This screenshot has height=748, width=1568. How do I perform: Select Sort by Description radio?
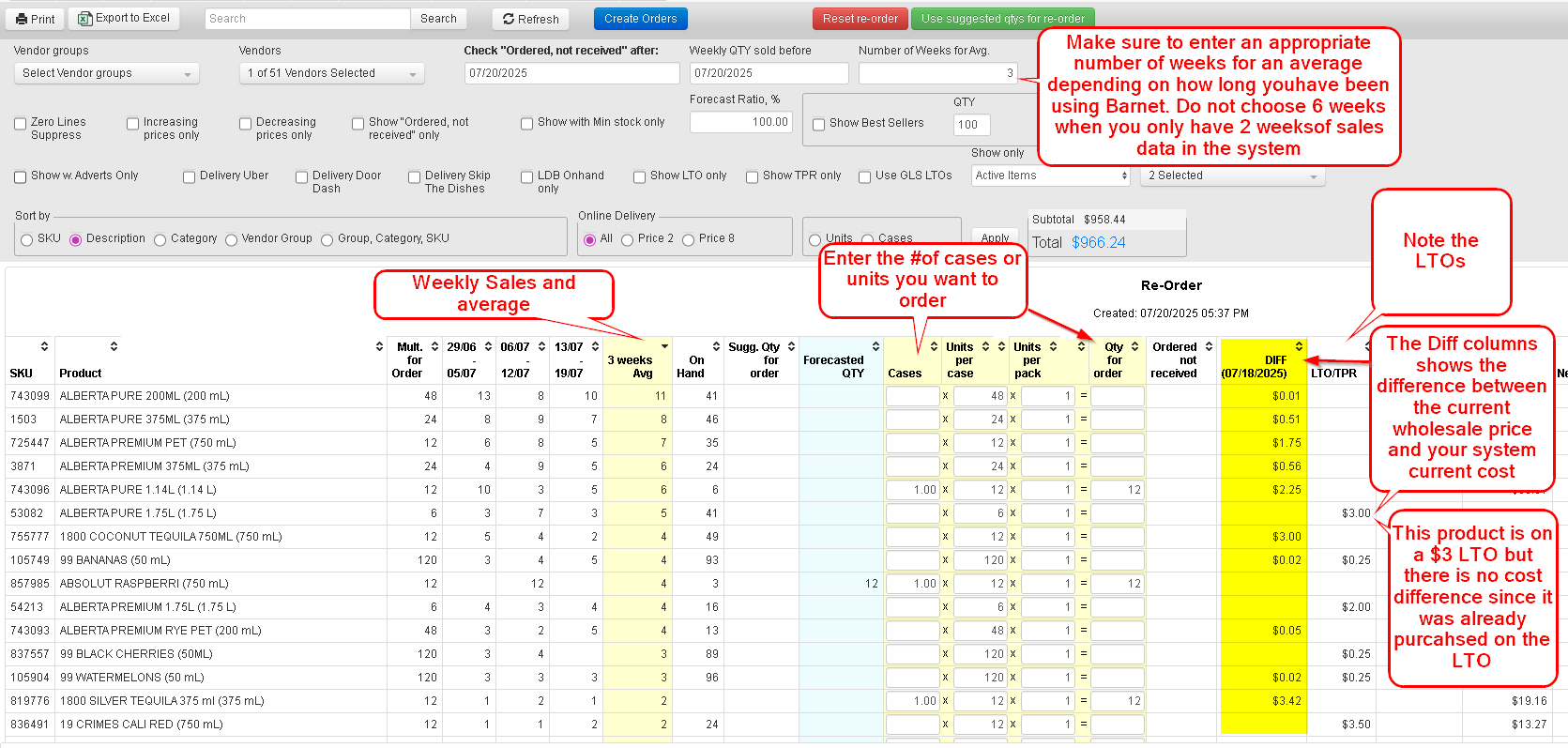(x=75, y=240)
